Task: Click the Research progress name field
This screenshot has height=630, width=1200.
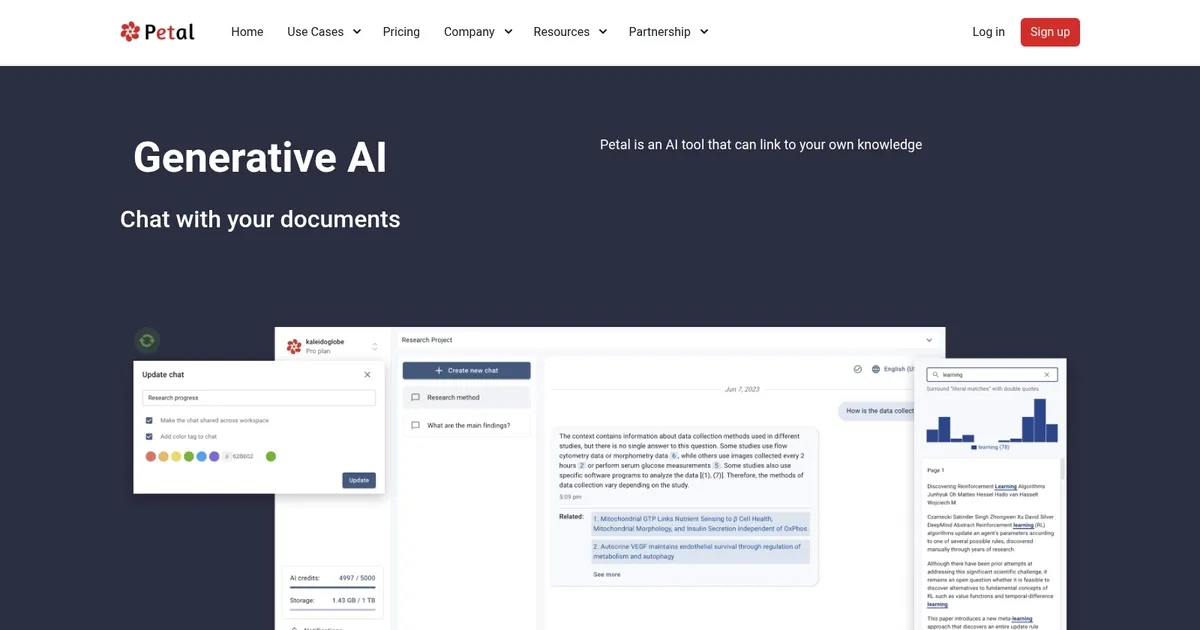Action: pos(259,398)
